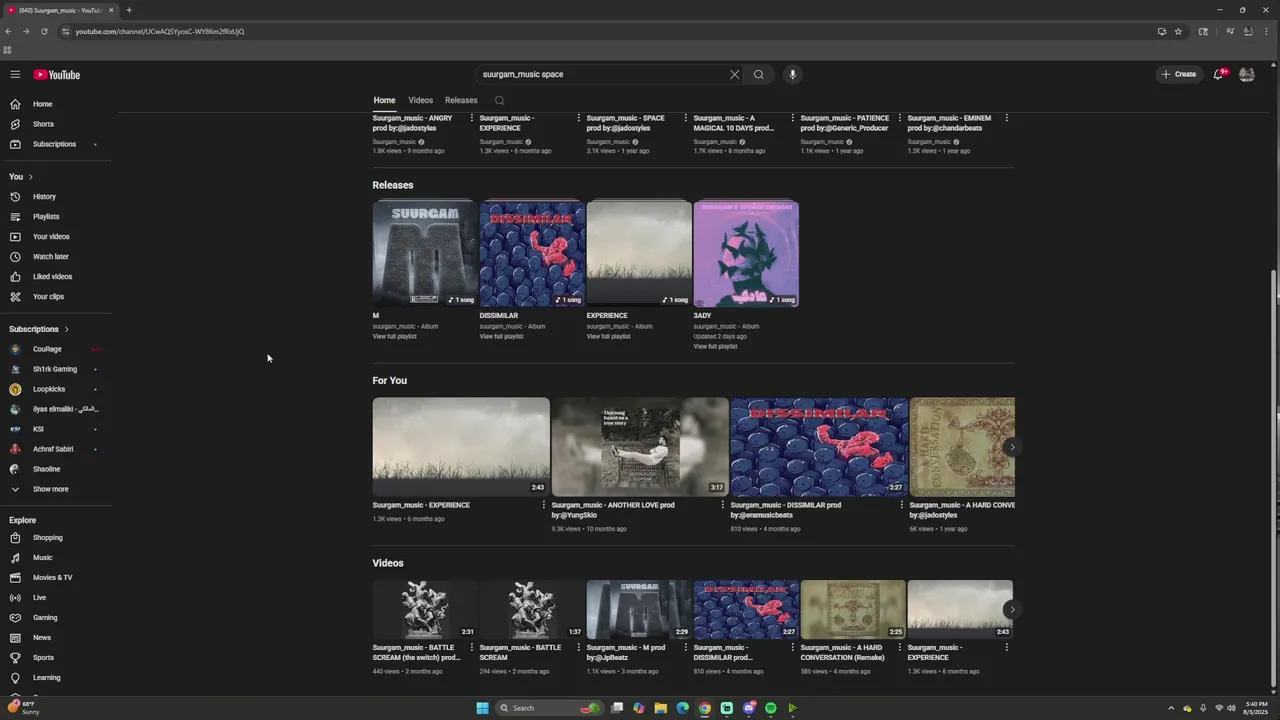Image resolution: width=1280 pixels, height=720 pixels.
Task: Open Learning under Explore
Action: pyautogui.click(x=54, y=678)
